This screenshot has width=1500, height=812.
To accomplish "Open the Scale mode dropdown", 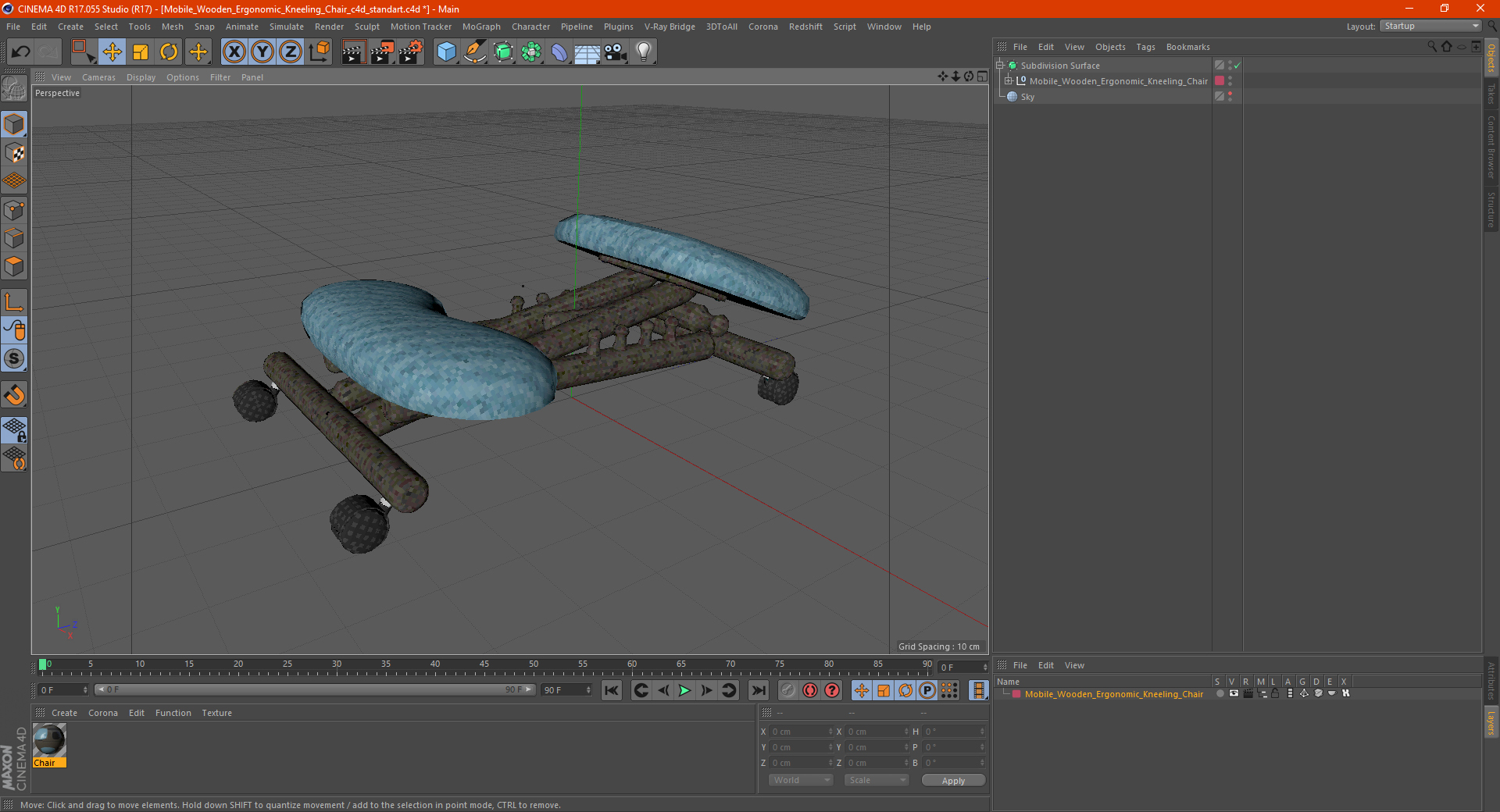I will [x=877, y=780].
